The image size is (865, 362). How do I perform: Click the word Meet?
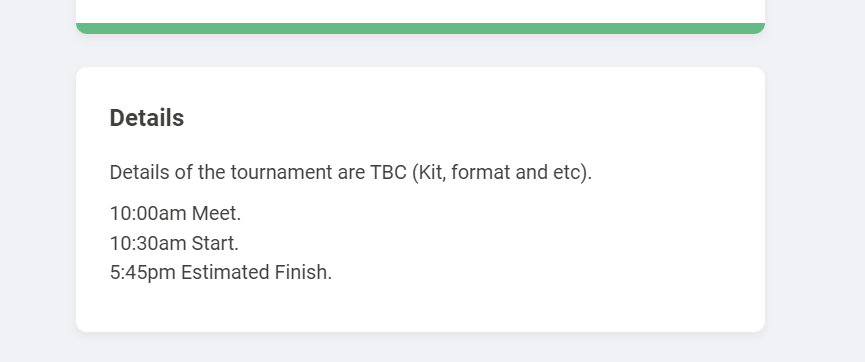coord(216,213)
